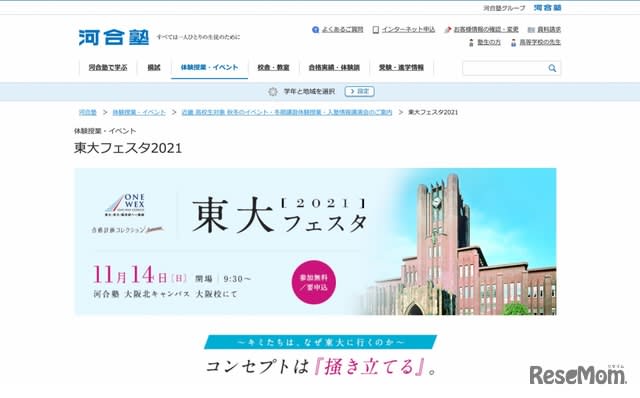Open the 校舎・教室 menu item
This screenshot has width=640, height=398.
pos(273,68)
